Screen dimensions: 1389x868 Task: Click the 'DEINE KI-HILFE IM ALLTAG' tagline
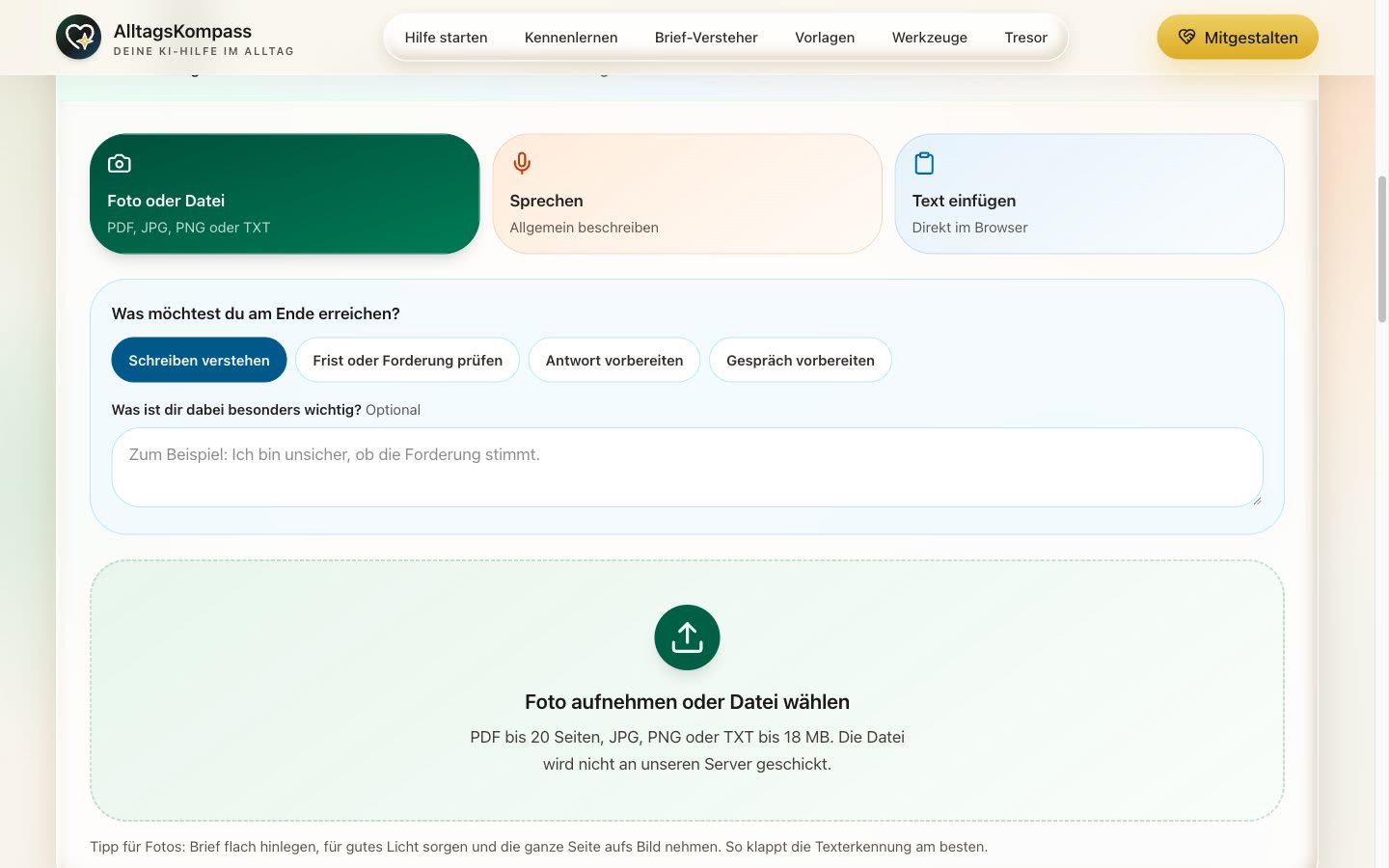click(204, 51)
